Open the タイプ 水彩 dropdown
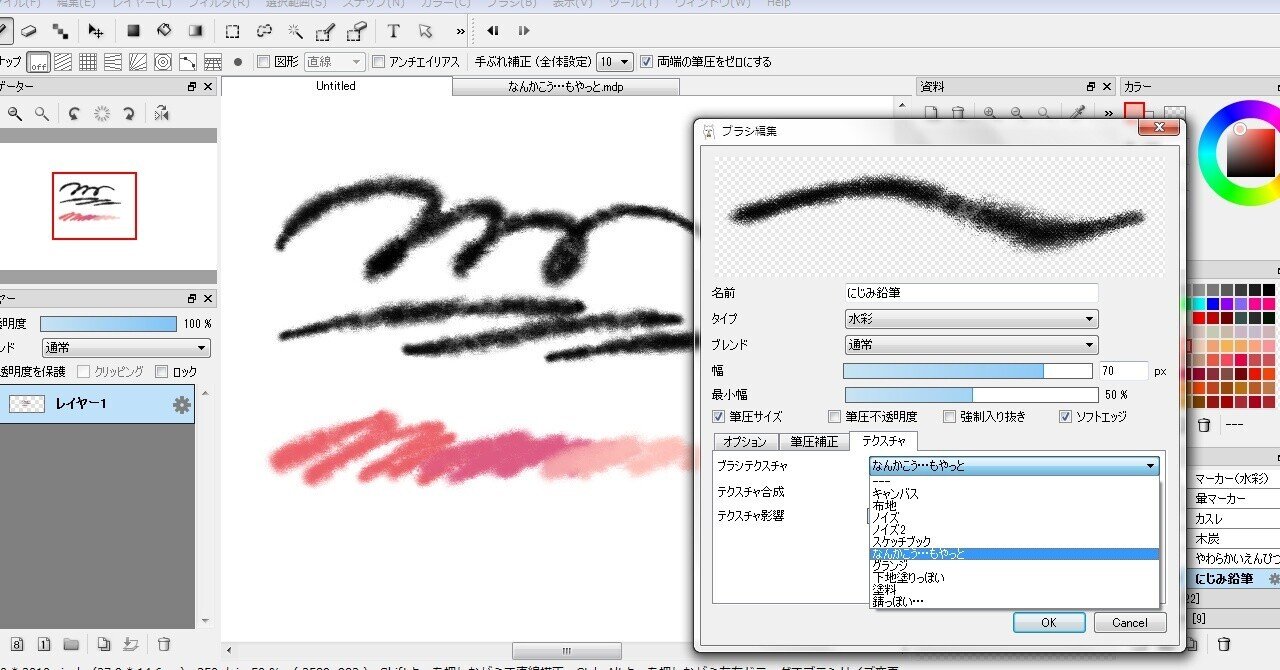The width and height of the screenshot is (1280, 670). (972, 319)
